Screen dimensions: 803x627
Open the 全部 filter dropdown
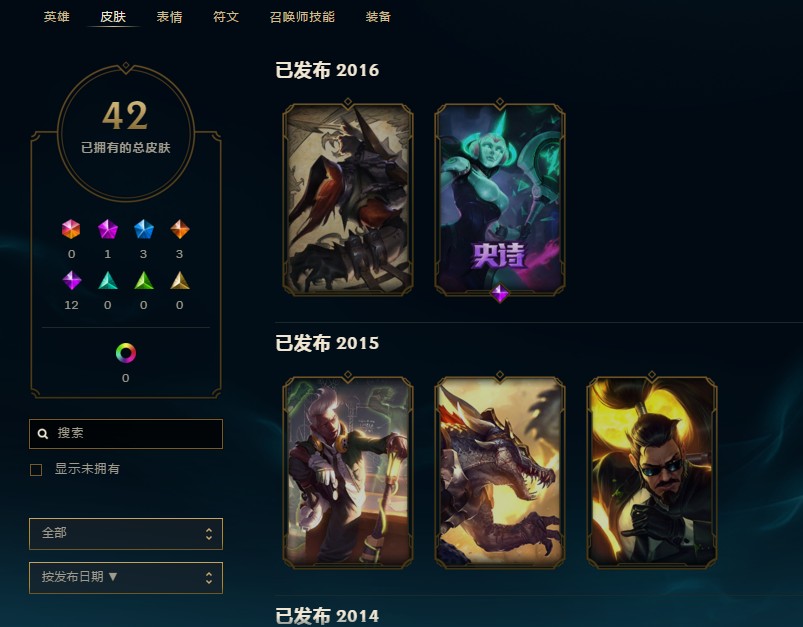(126, 534)
